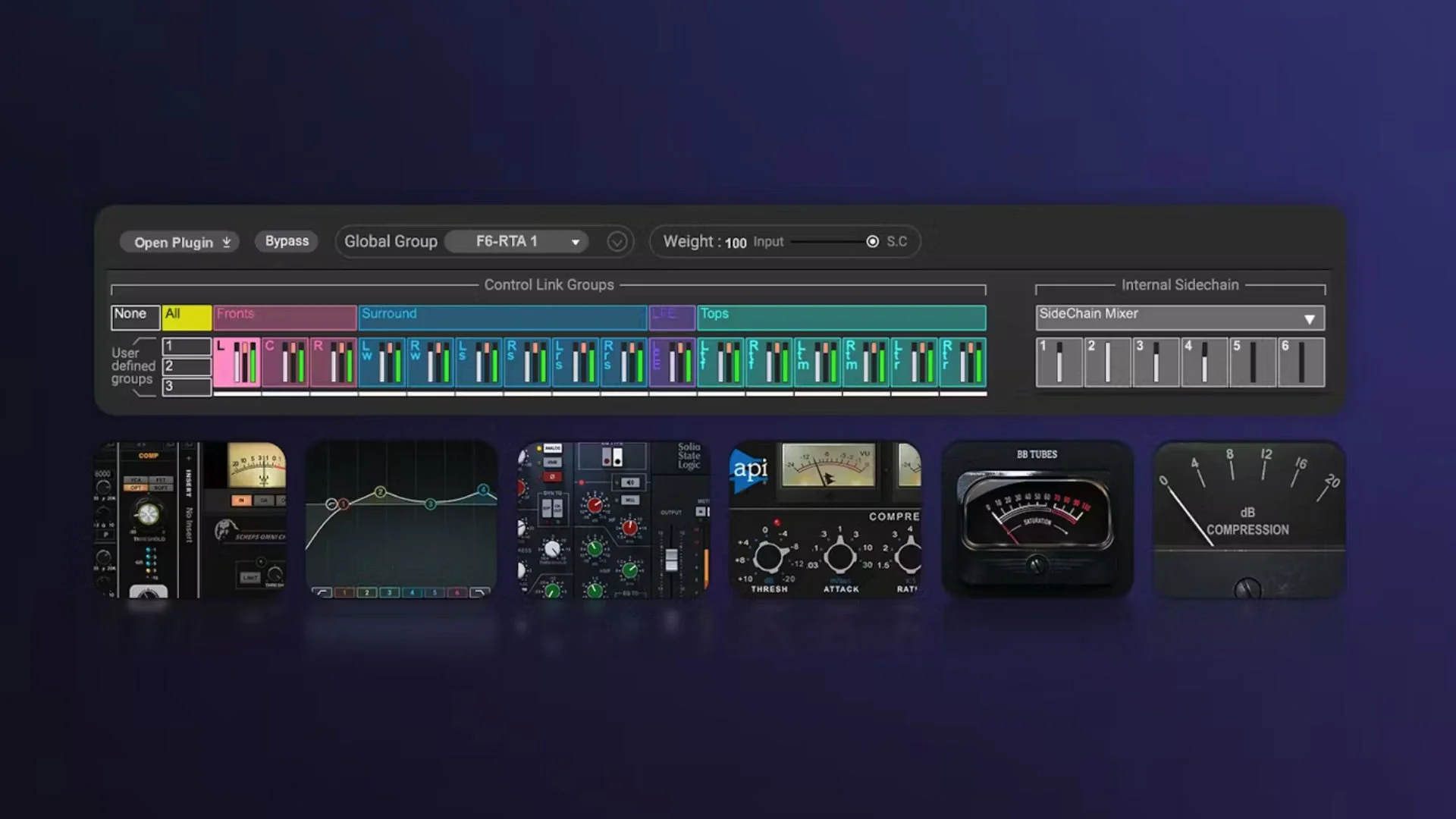Viewport: 1456px width, 819px height.
Task: Click user defined group 2 field
Action: coord(187,366)
